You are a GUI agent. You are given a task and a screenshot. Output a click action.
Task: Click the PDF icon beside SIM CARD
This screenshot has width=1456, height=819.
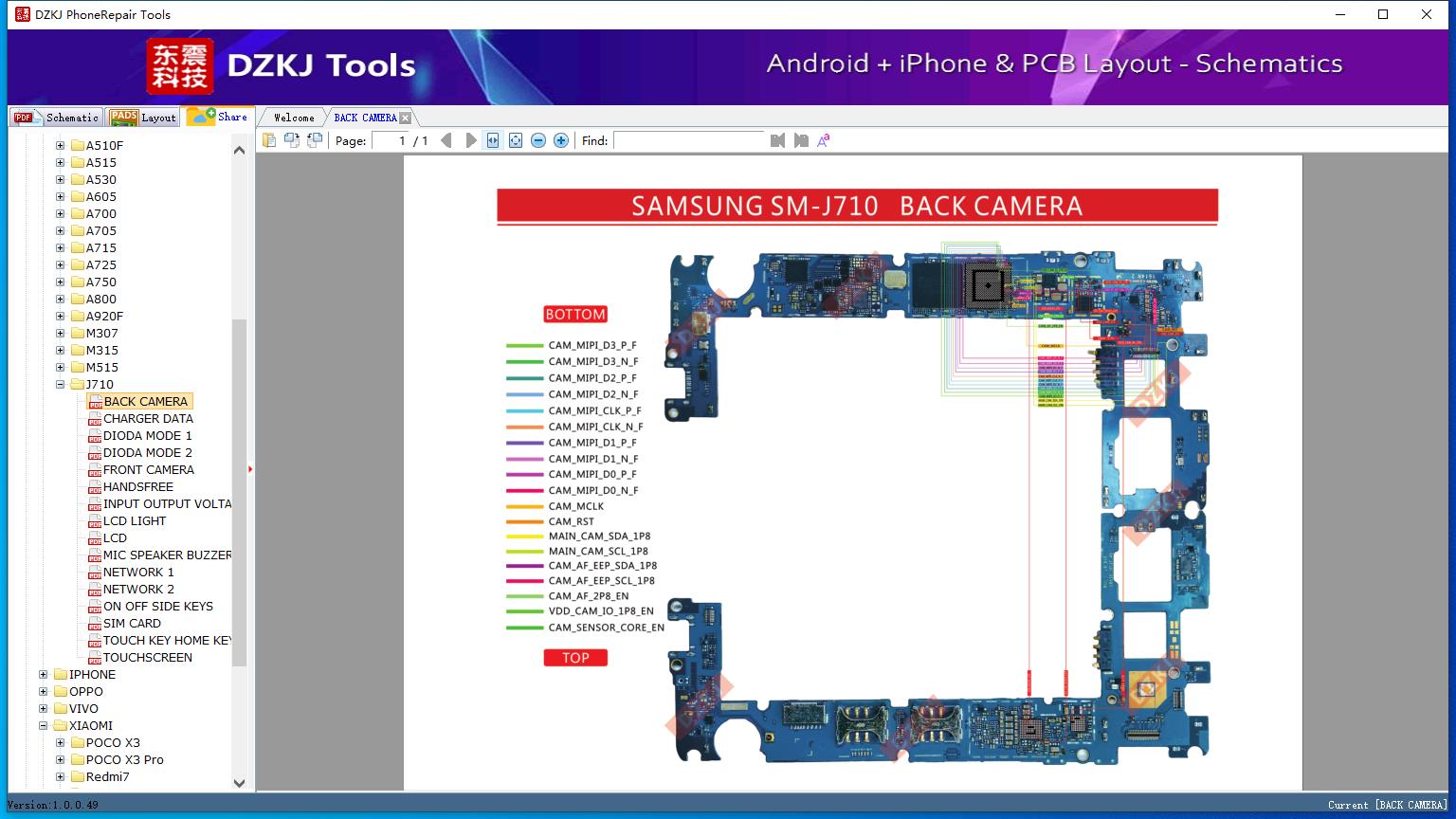click(95, 624)
